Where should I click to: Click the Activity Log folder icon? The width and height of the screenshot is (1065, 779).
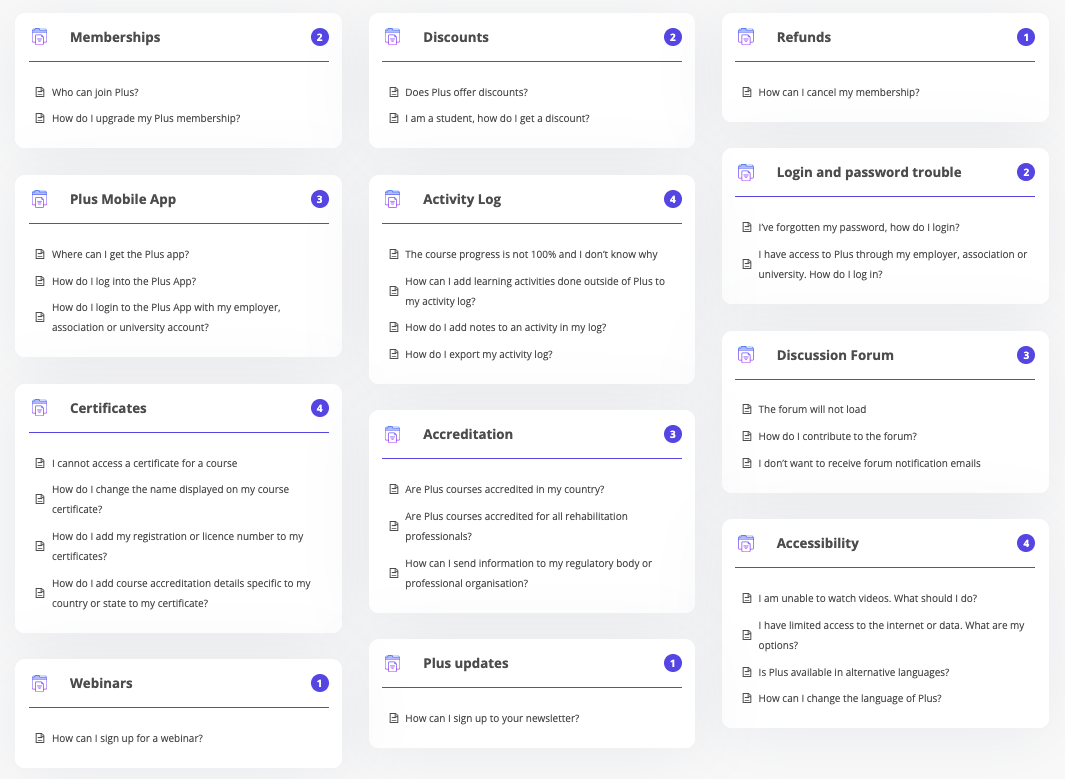(x=393, y=199)
